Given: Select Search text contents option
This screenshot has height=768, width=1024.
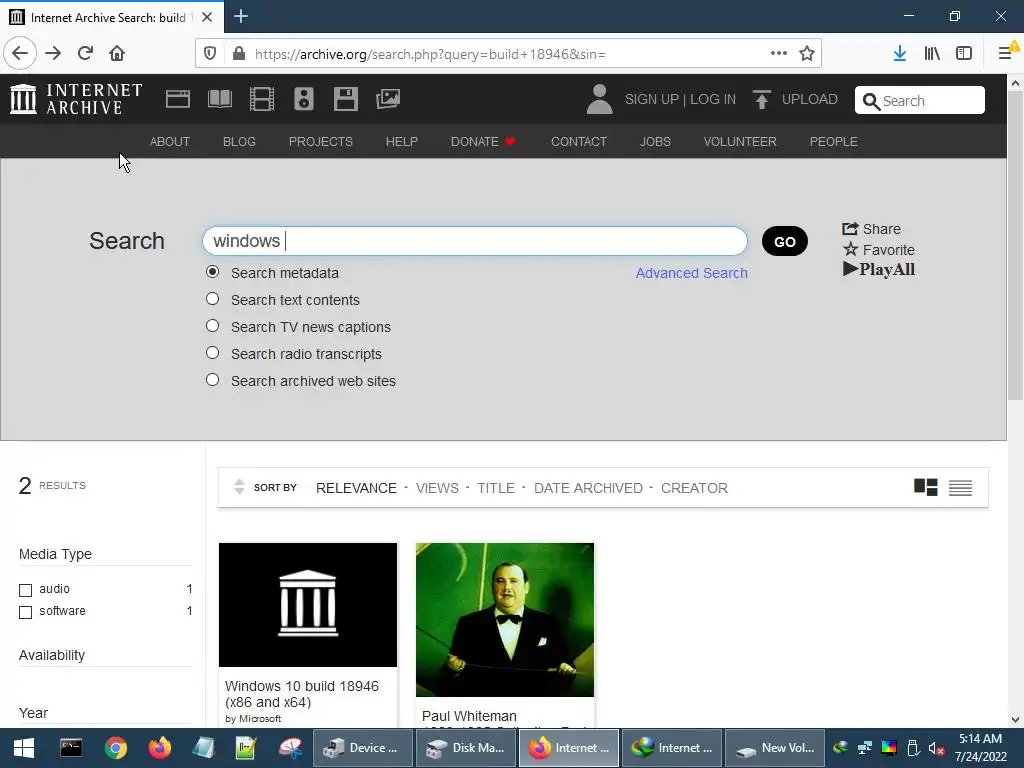Looking at the screenshot, I should 212,298.
